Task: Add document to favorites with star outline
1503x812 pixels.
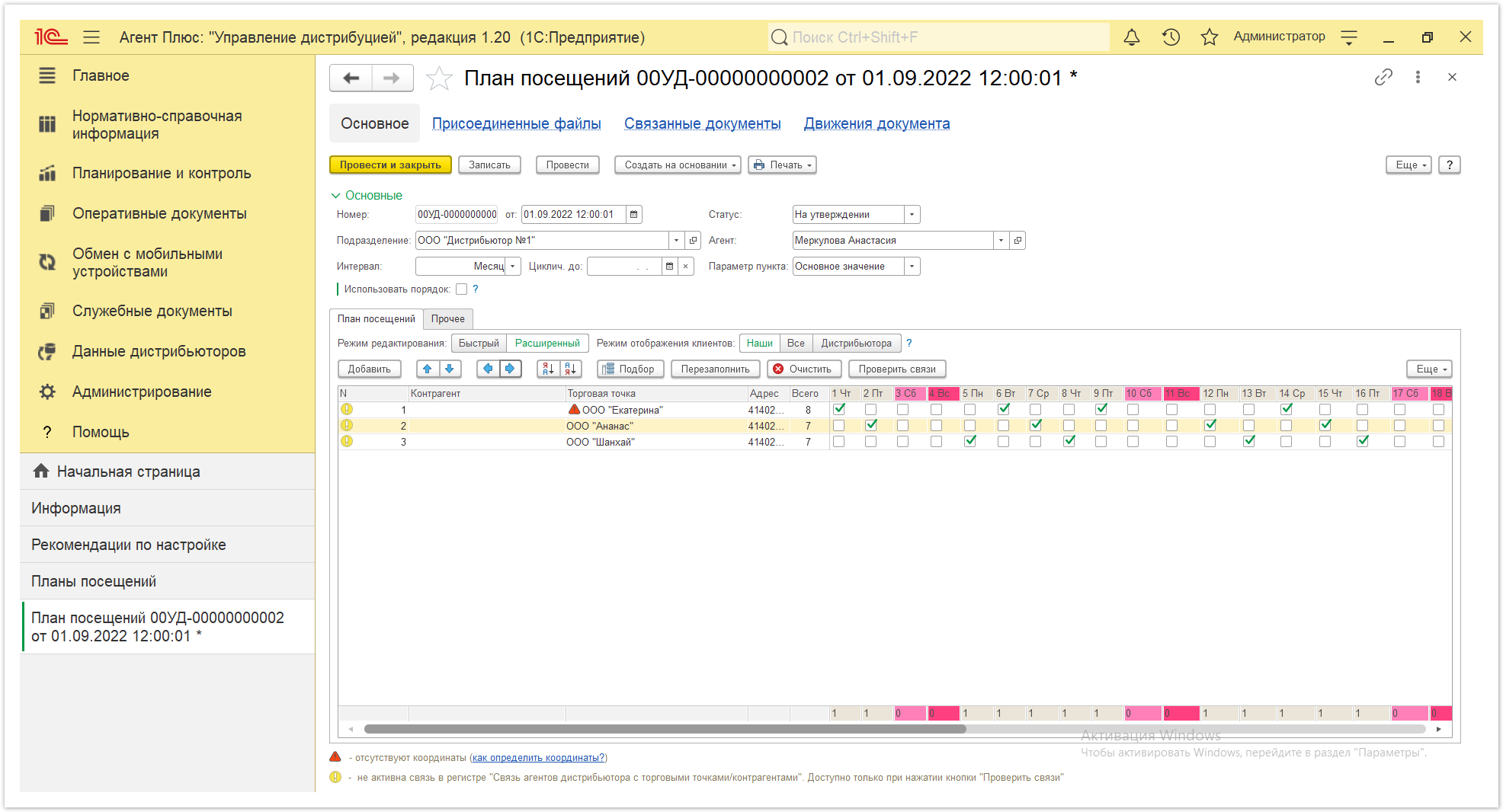Action: (x=439, y=78)
